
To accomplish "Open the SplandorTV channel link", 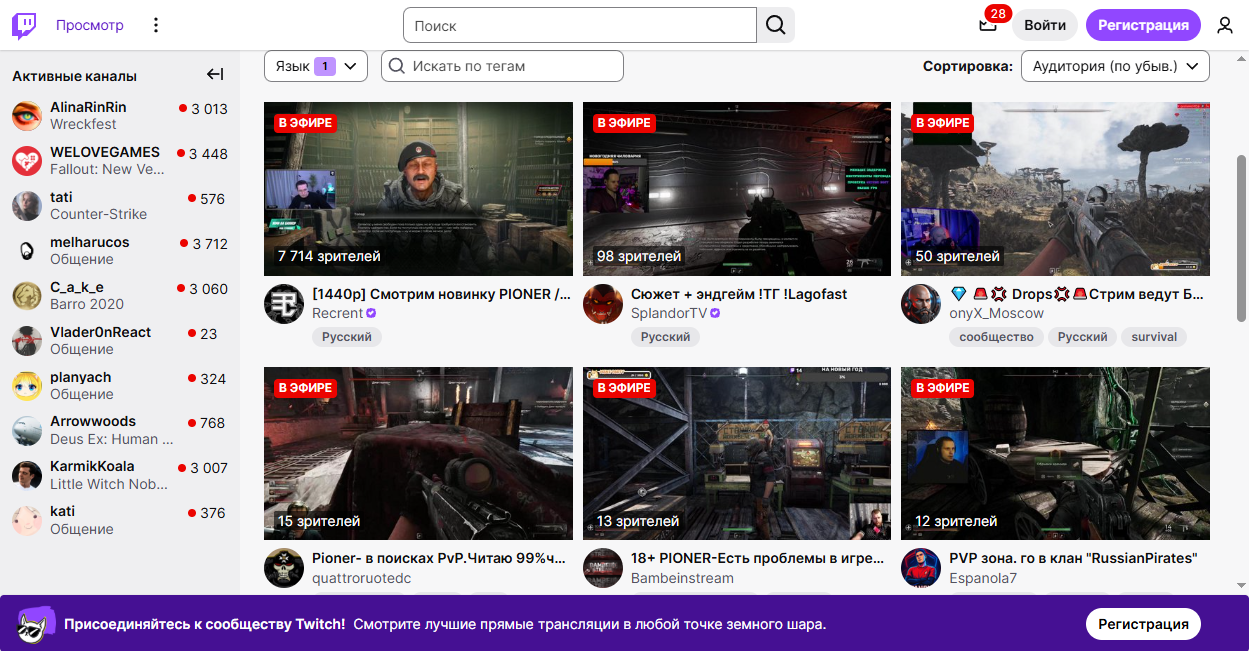I will [x=669, y=313].
